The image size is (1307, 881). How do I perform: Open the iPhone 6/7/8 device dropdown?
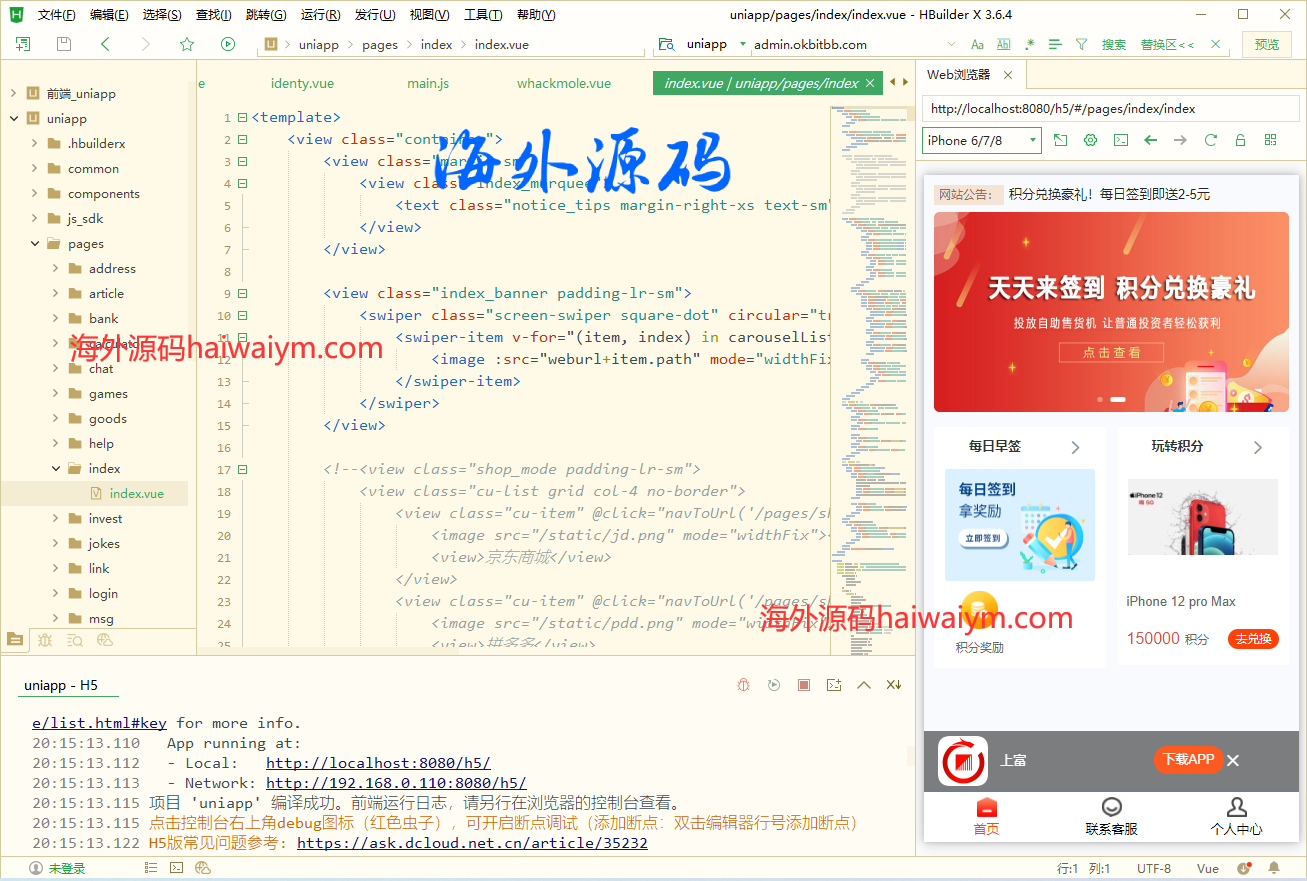pyautogui.click(x=981, y=141)
